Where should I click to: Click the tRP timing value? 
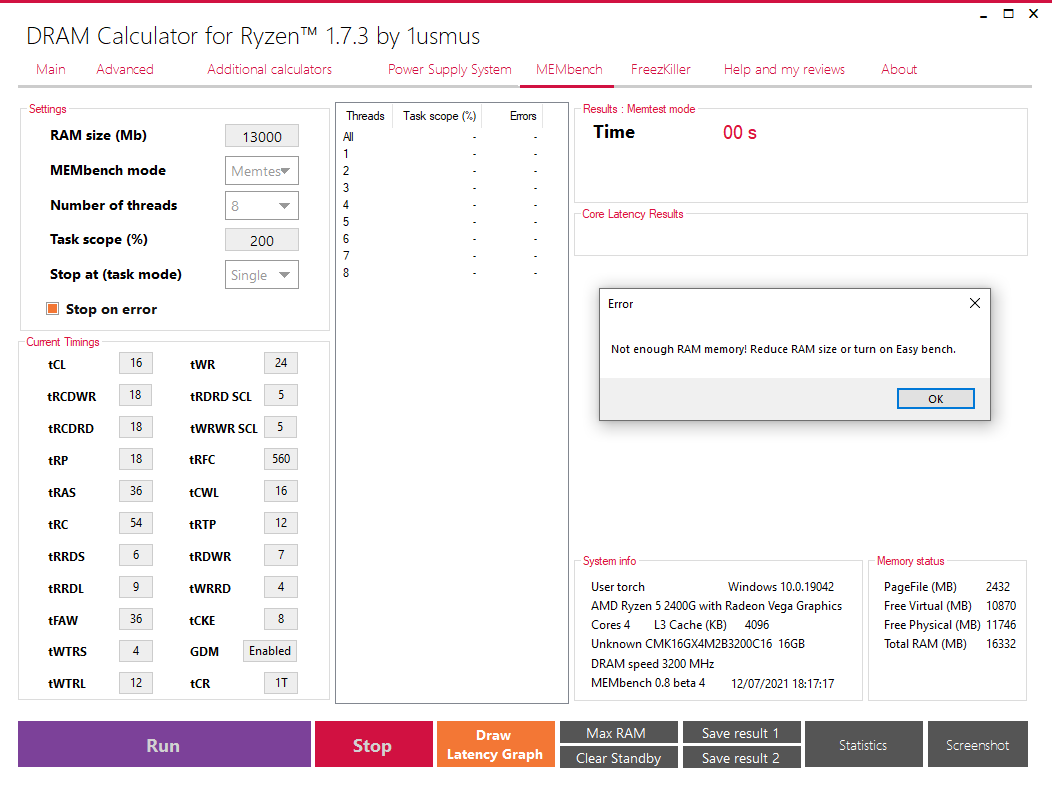136,459
